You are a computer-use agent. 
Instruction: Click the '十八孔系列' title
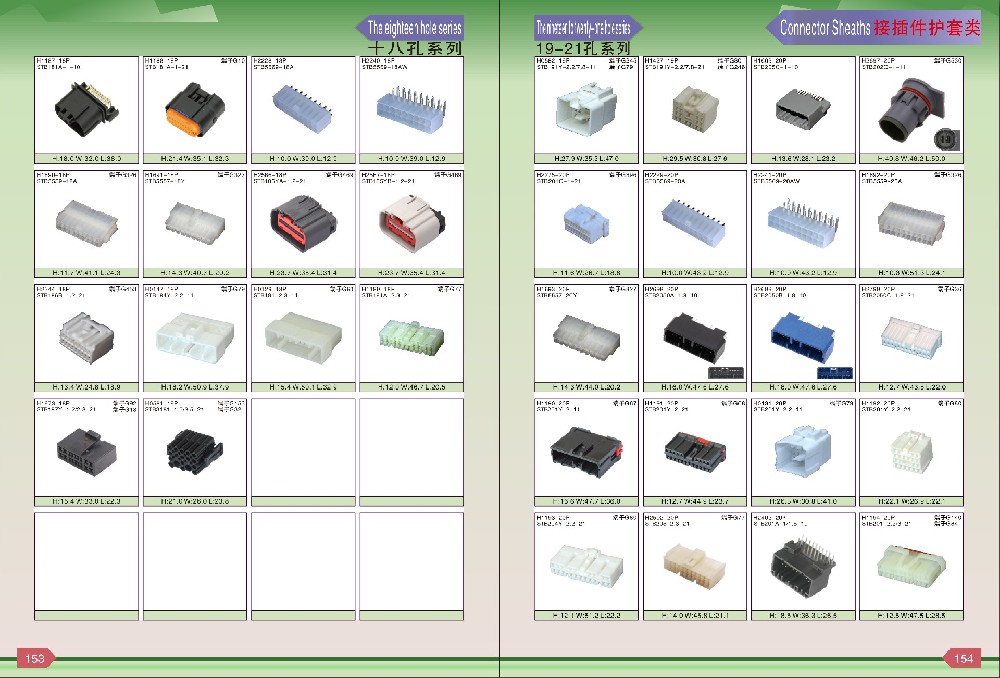(415, 48)
